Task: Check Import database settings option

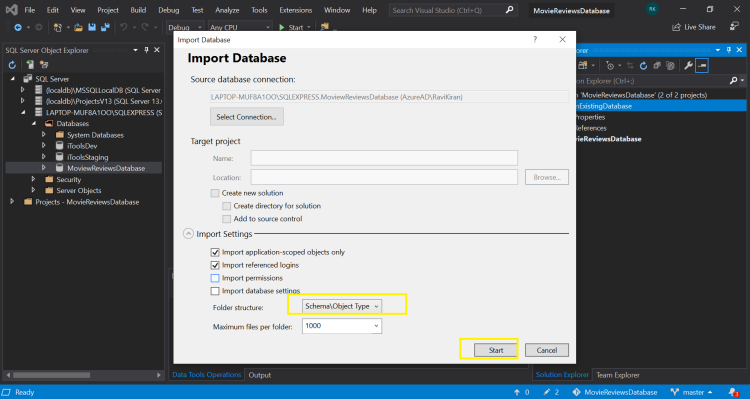Action: click(x=215, y=291)
